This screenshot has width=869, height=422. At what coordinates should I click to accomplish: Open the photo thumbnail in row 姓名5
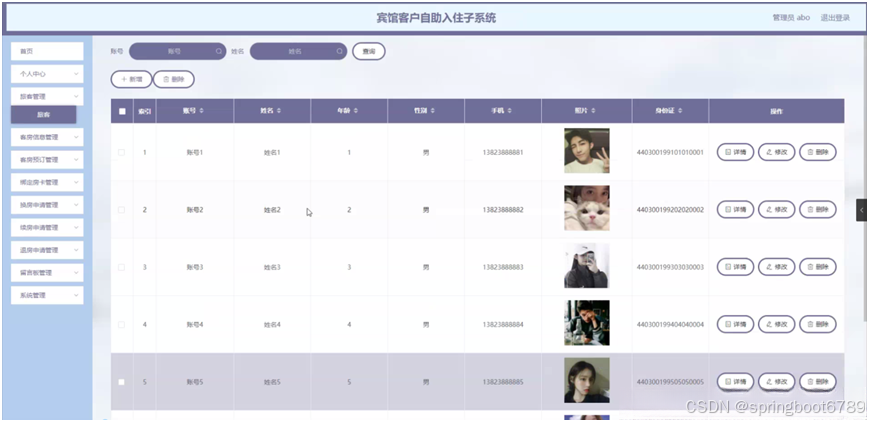[x=586, y=380]
